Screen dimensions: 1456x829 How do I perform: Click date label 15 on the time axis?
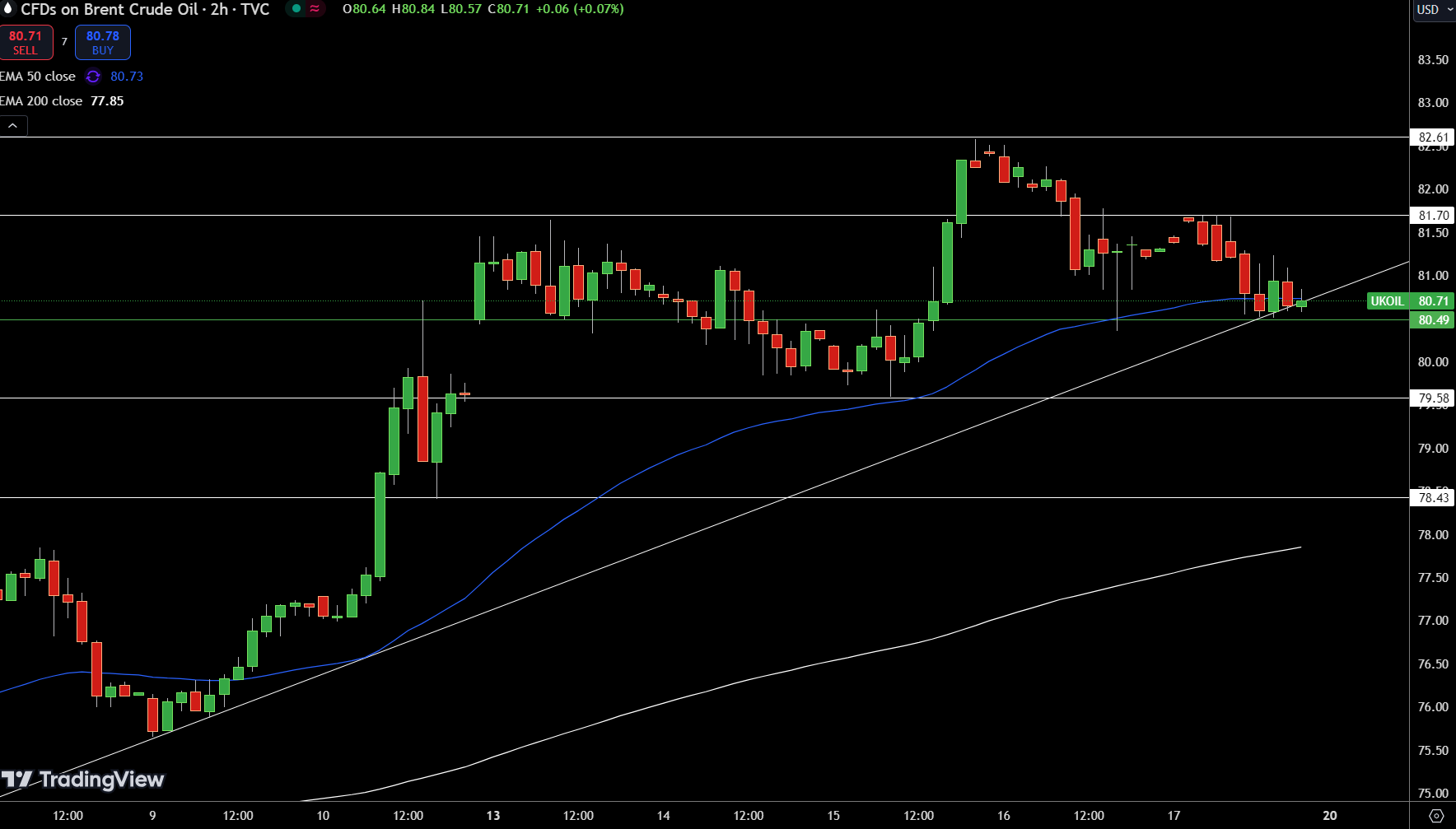pyautogui.click(x=833, y=816)
